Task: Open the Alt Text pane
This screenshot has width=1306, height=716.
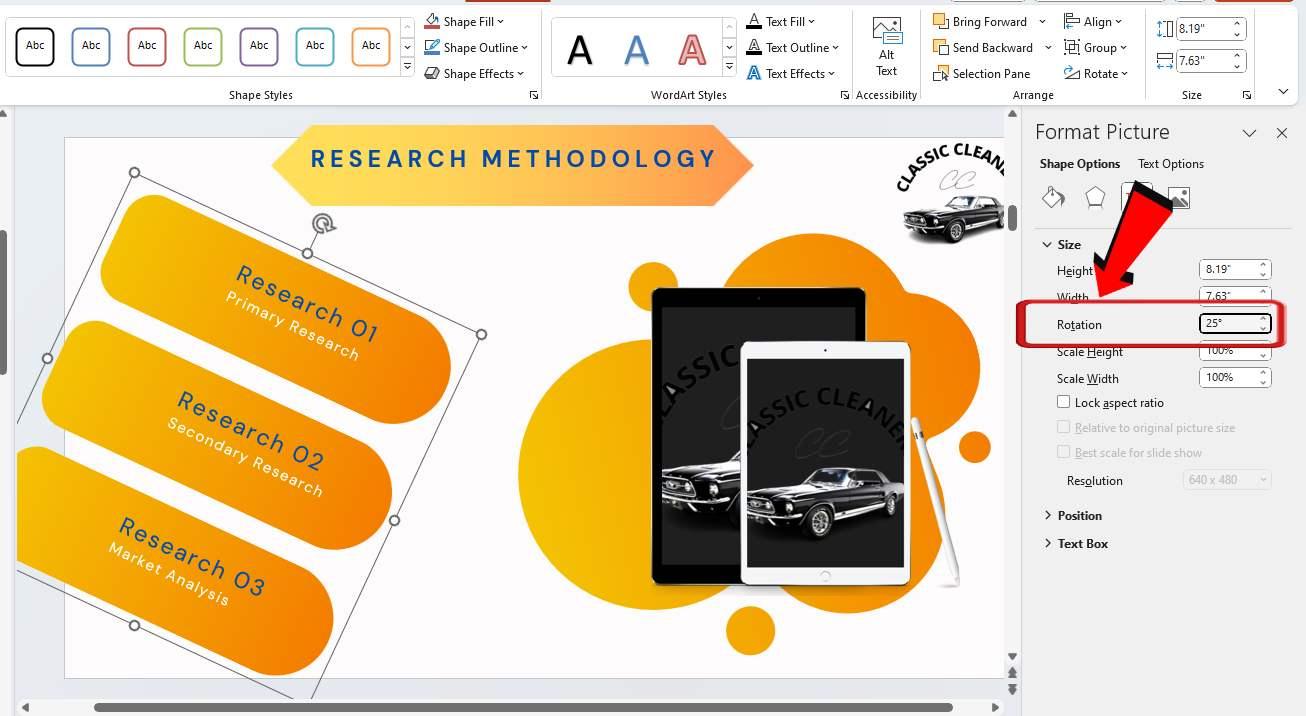Action: coord(886,47)
